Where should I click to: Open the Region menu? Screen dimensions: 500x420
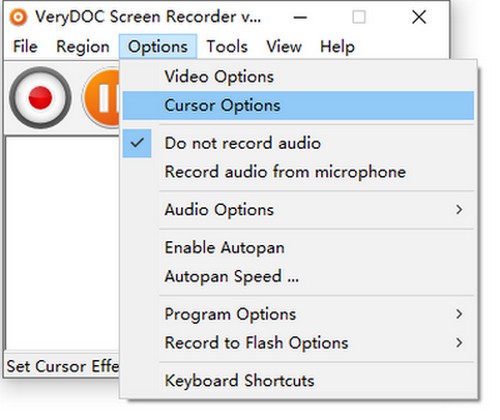click(x=83, y=46)
